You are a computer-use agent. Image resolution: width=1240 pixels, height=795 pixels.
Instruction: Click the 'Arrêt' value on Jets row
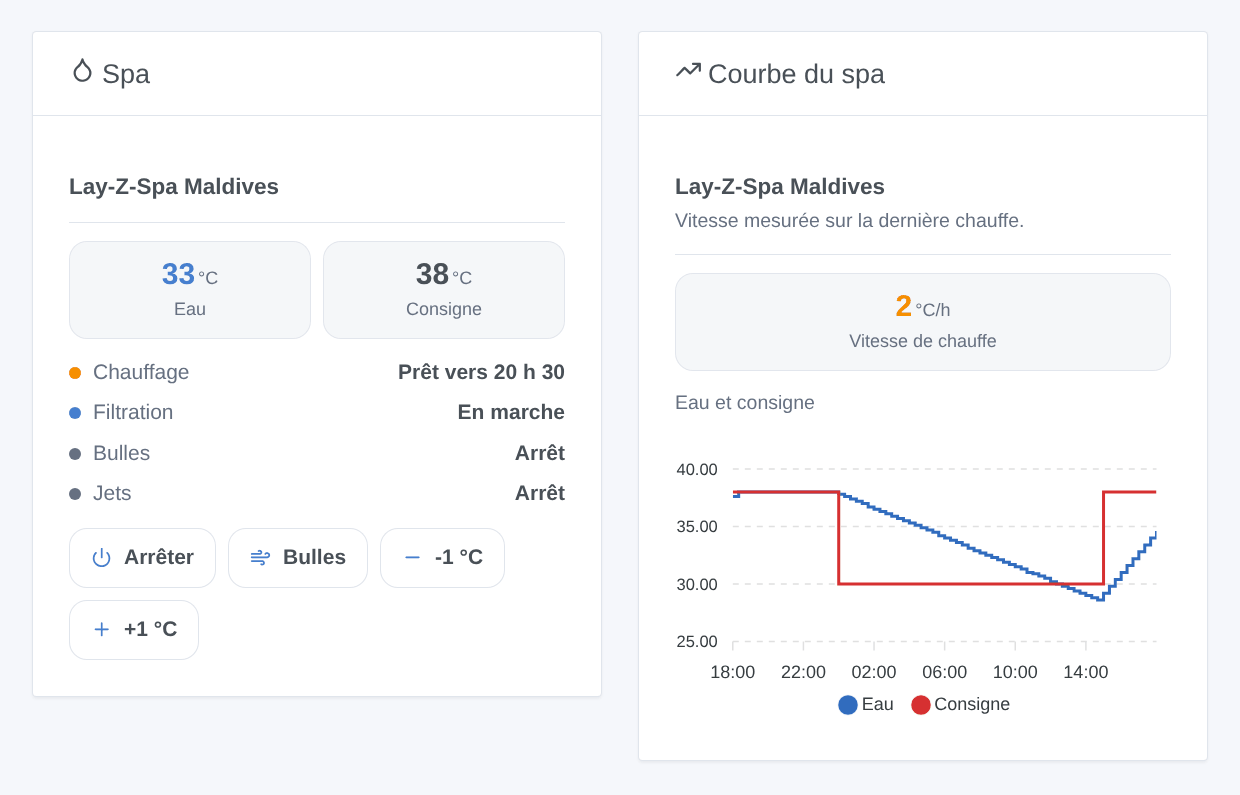coord(540,493)
